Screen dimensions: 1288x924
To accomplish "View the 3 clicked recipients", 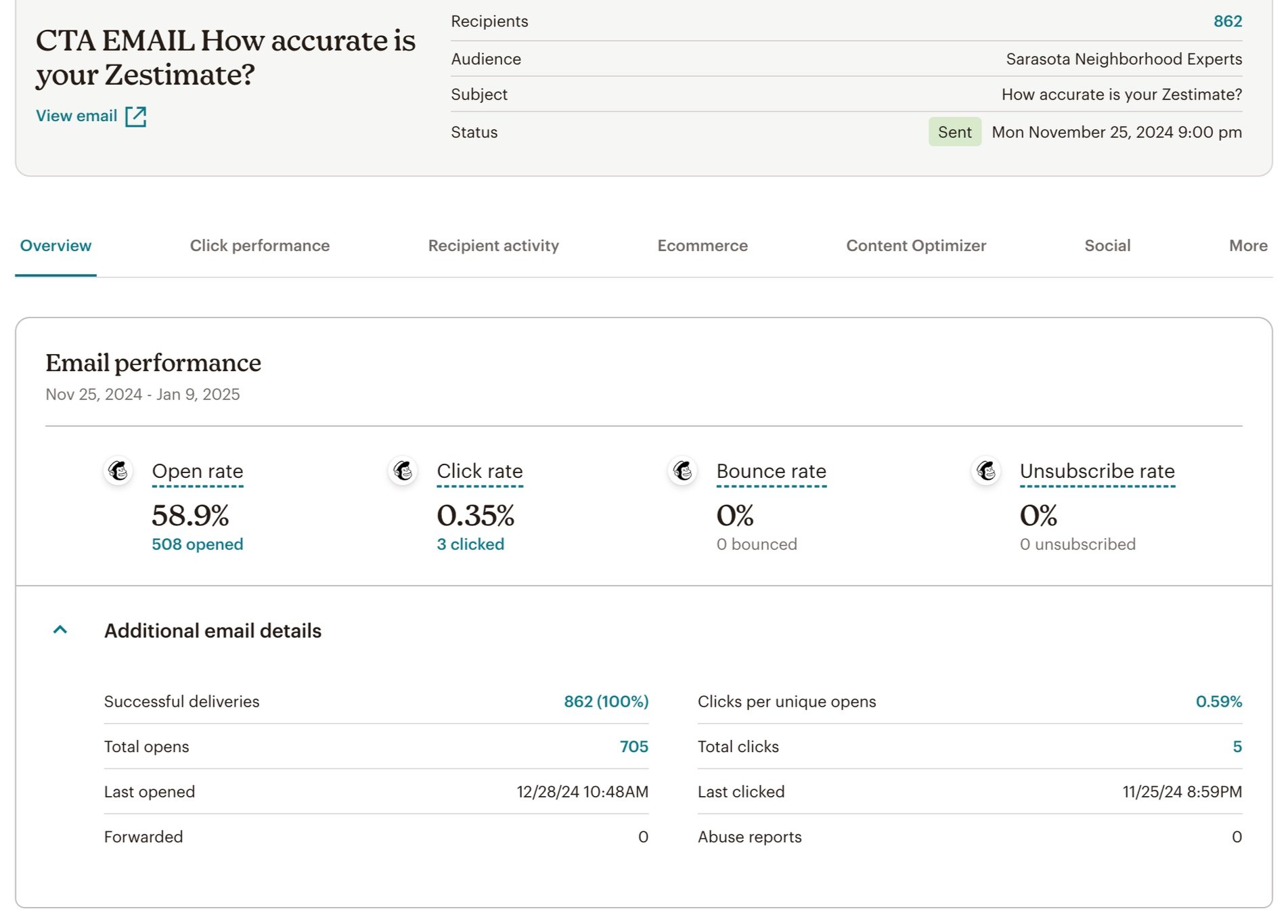I will (x=470, y=544).
